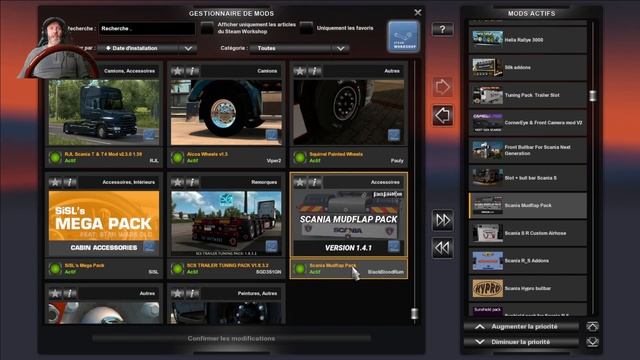Click the R.ä. Scania T truck thumbnail
Image resolution: width=640 pixels, height=360 pixels.
click(x=104, y=112)
